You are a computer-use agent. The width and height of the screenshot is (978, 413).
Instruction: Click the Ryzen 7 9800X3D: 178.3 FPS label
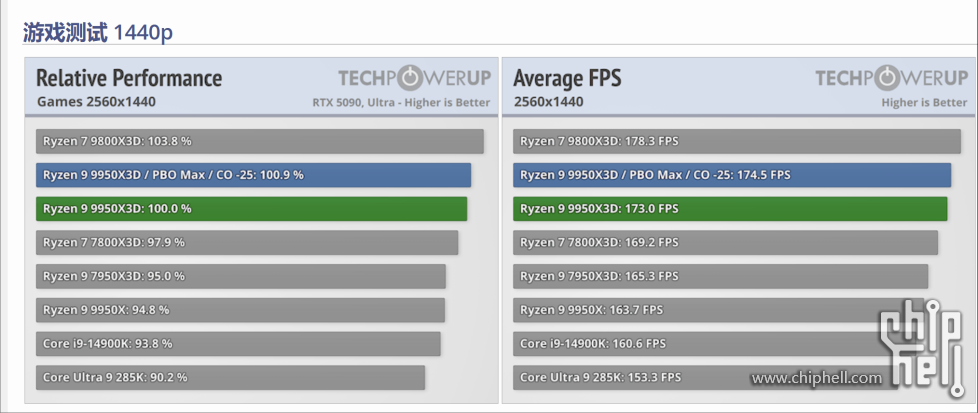[599, 141]
